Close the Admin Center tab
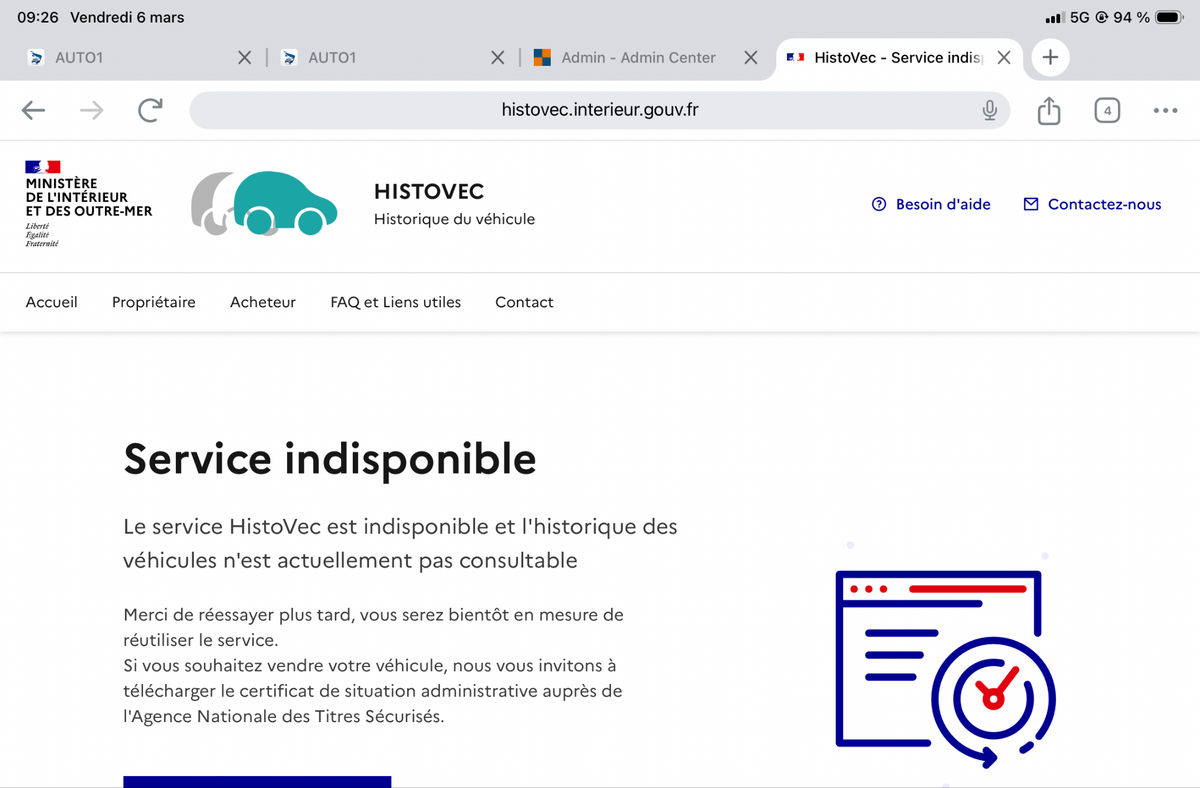1200x788 pixels. click(x=750, y=58)
